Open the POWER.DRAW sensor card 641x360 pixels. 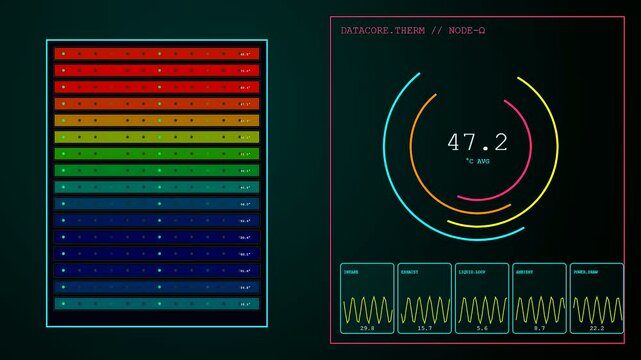(x=597, y=298)
